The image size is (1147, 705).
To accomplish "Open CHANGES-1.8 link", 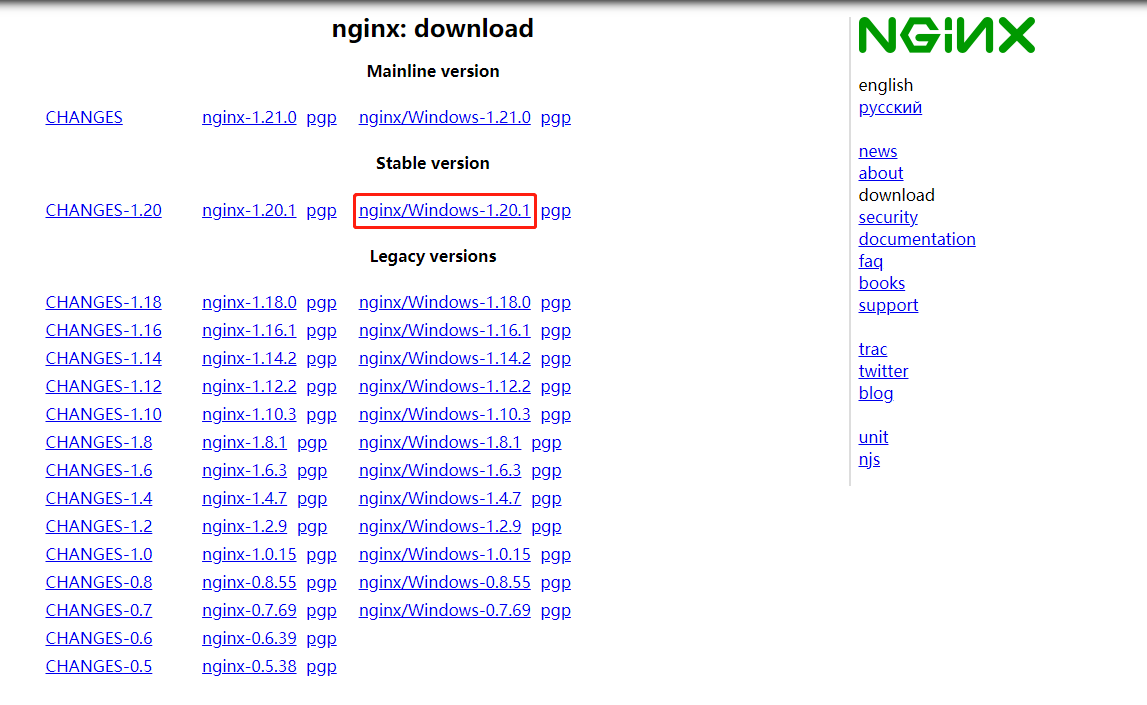I will (99, 442).
